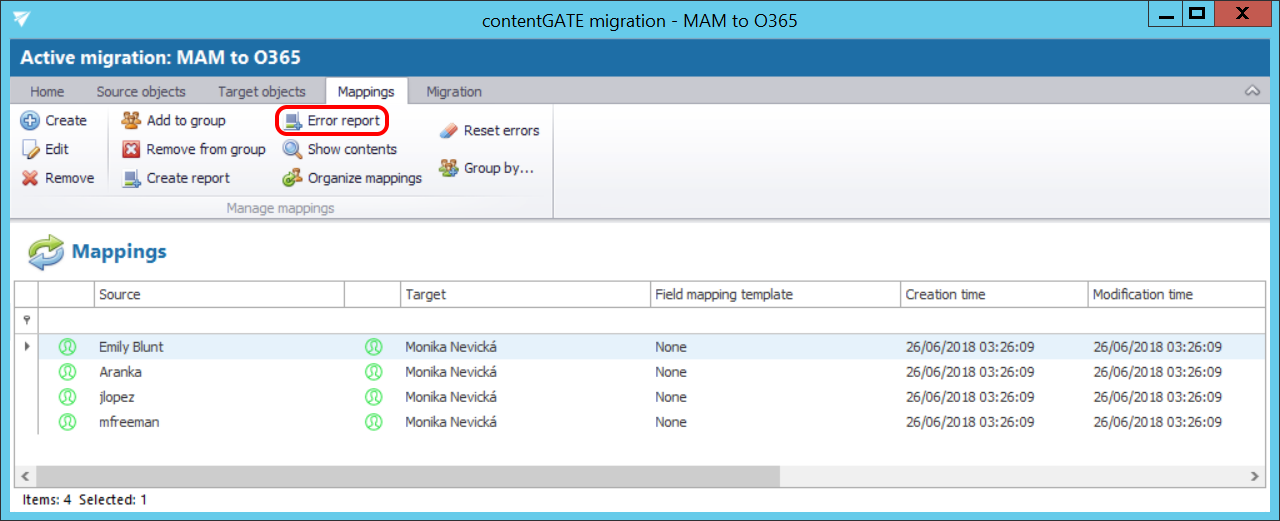Switch to the Source objects tab
The image size is (1280, 521).
(x=141, y=91)
